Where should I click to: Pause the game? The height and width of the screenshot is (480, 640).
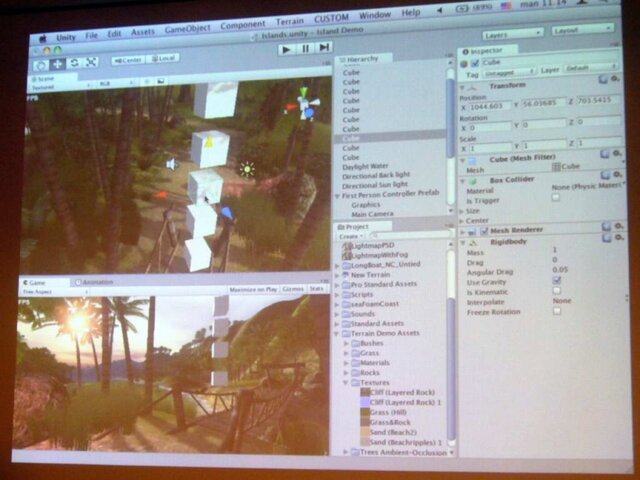[305, 49]
